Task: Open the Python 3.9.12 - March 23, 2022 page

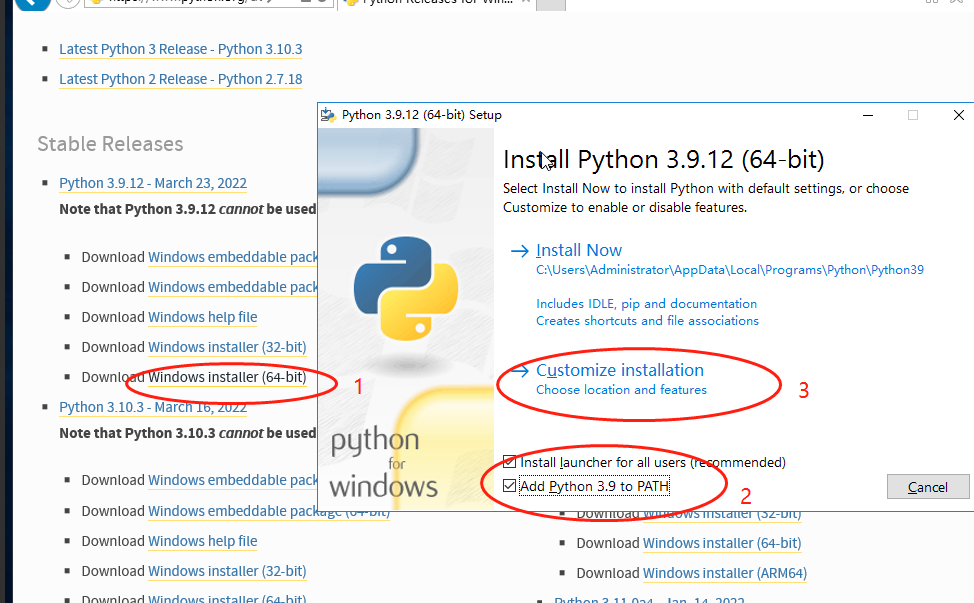Action: 152,183
